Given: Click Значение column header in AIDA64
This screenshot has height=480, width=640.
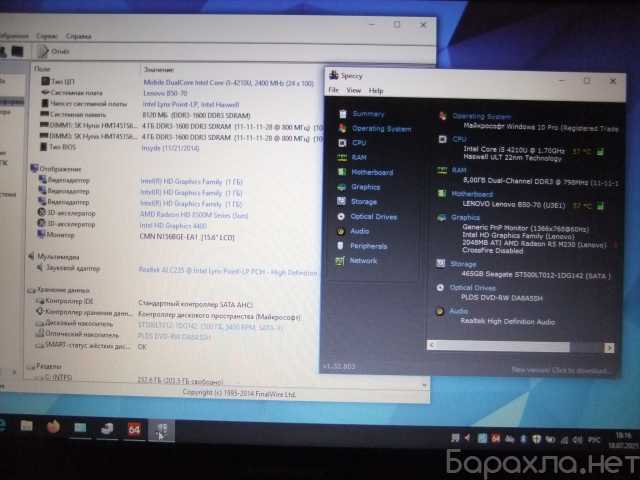Looking at the screenshot, I should pyautogui.click(x=158, y=69).
